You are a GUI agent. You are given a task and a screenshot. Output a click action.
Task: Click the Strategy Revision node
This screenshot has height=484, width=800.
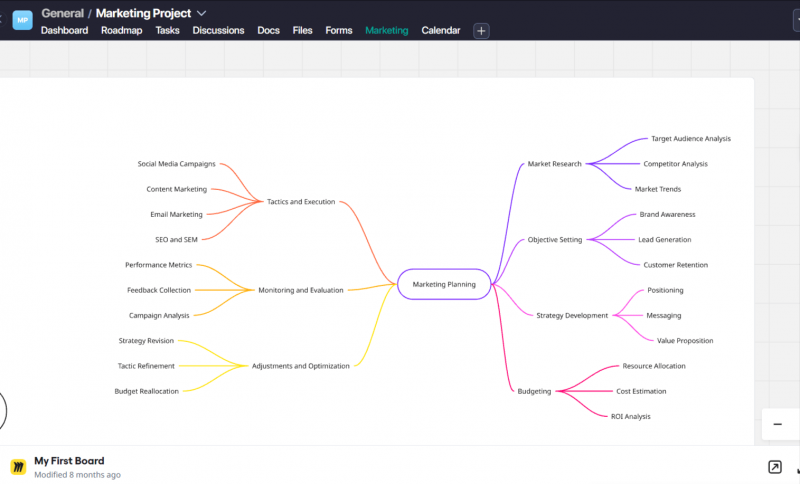(146, 341)
